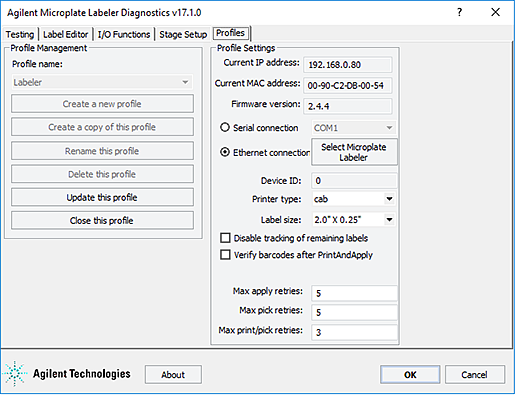Go to the I/O Functions tab
This screenshot has width=518, height=398.
click(124, 34)
